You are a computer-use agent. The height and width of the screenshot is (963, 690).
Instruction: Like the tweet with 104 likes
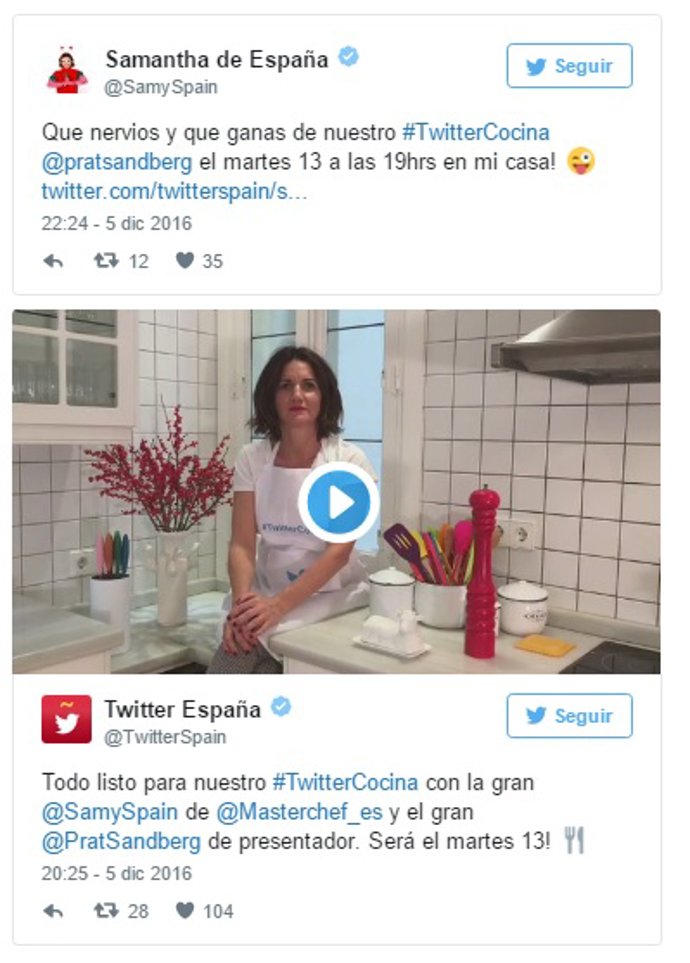tap(185, 910)
